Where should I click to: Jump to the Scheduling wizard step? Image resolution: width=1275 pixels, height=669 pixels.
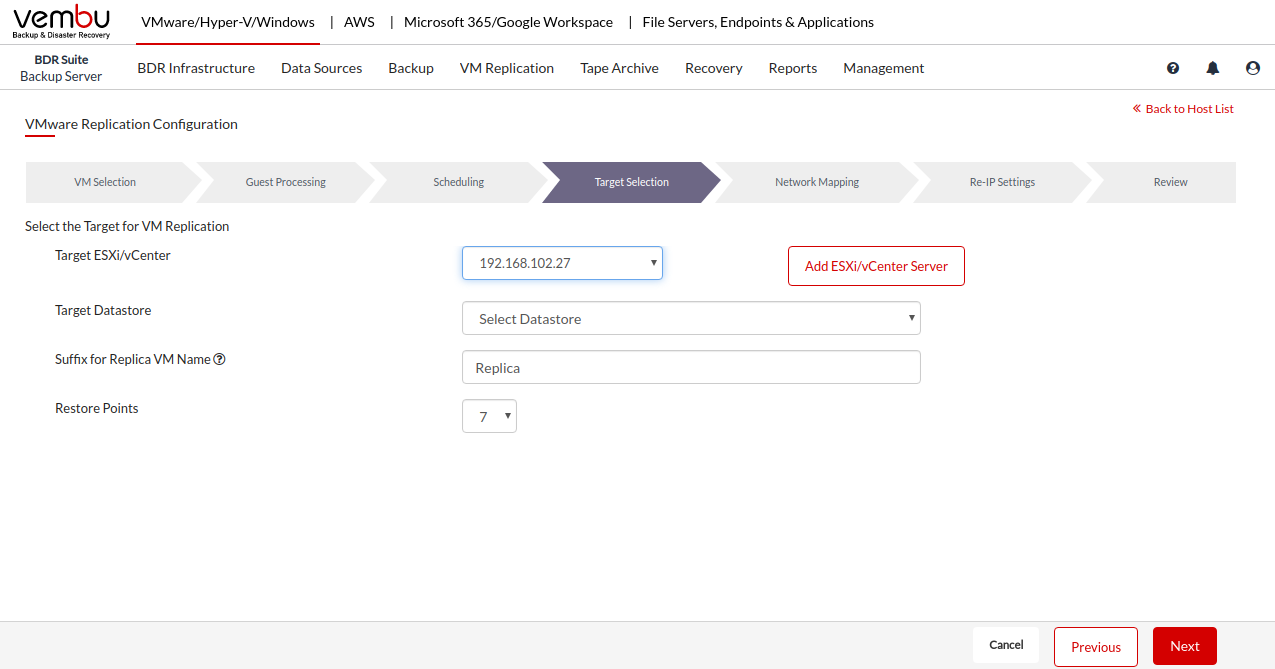(x=458, y=182)
